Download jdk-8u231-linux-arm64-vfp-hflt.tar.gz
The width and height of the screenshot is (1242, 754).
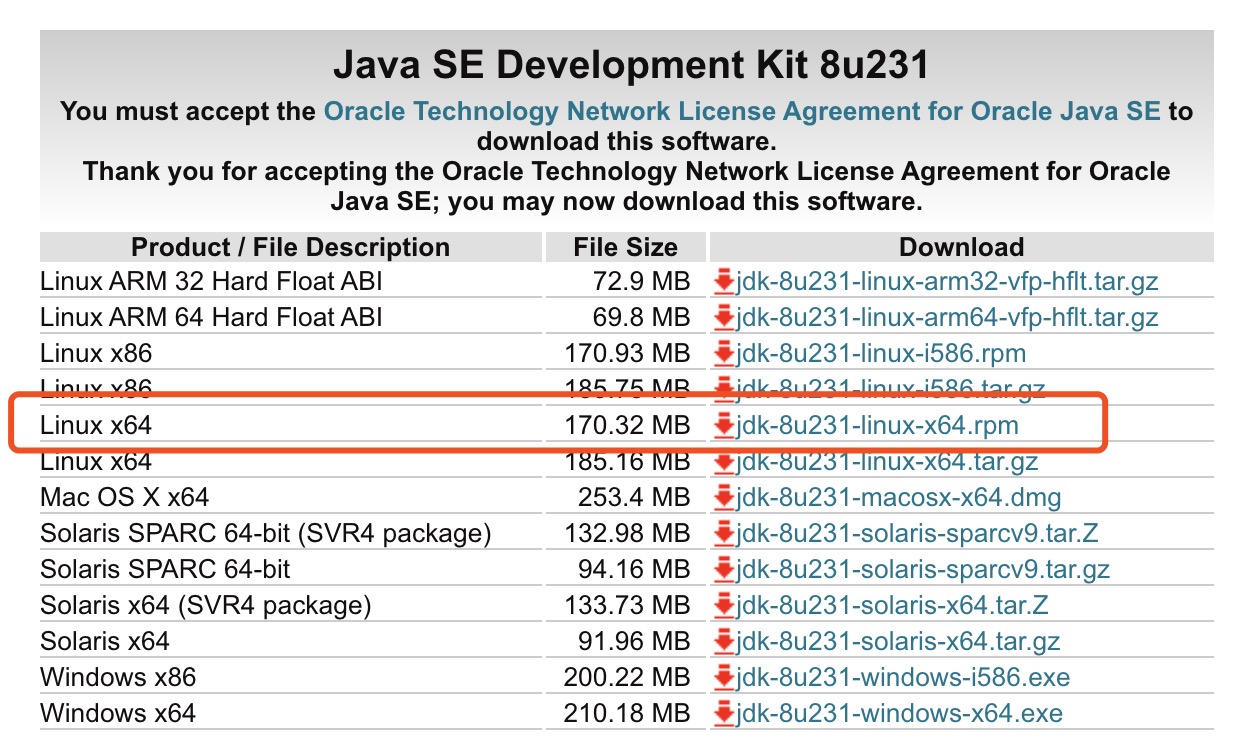[x=947, y=318]
